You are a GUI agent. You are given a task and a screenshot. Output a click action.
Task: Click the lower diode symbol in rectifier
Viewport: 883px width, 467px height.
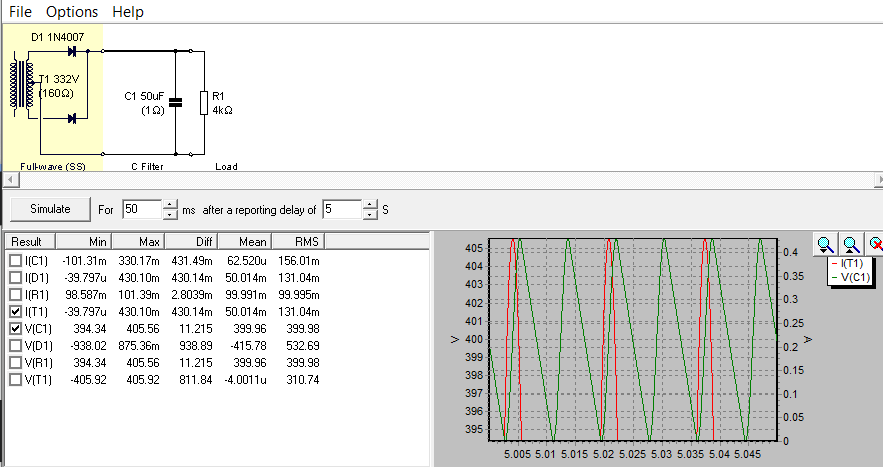coord(72,118)
